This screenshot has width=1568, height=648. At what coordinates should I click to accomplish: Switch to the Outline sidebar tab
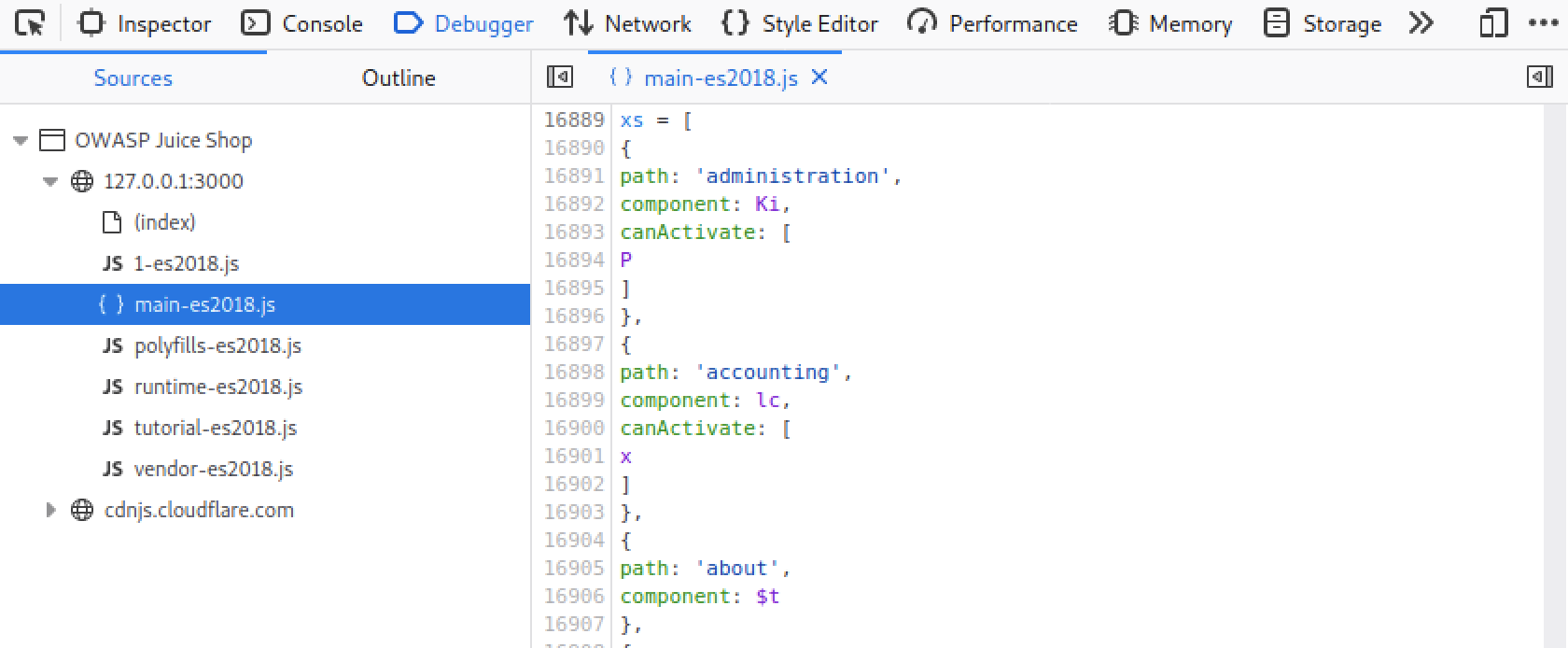(x=399, y=78)
